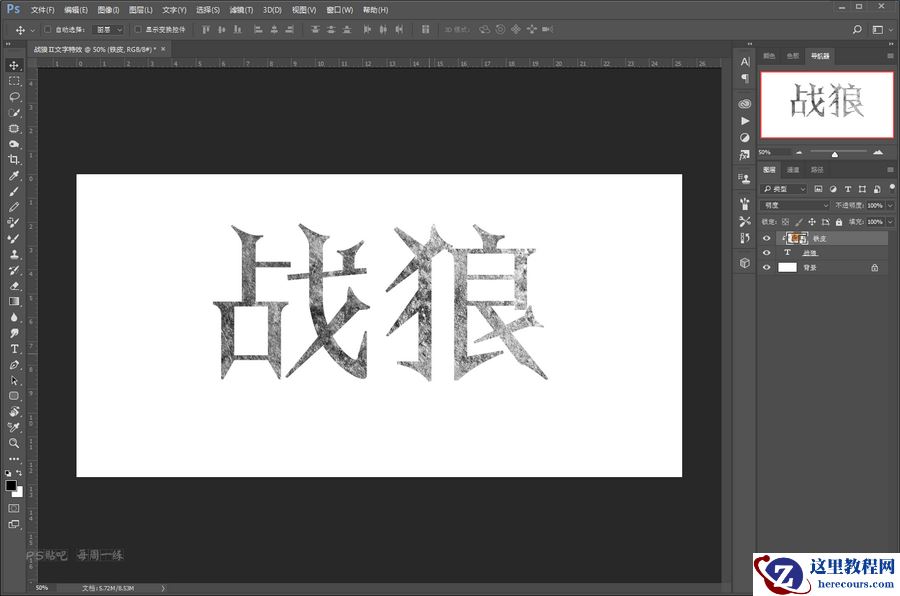Open the 滤镜 Filter menu
This screenshot has width=900, height=596.
pos(240,9)
